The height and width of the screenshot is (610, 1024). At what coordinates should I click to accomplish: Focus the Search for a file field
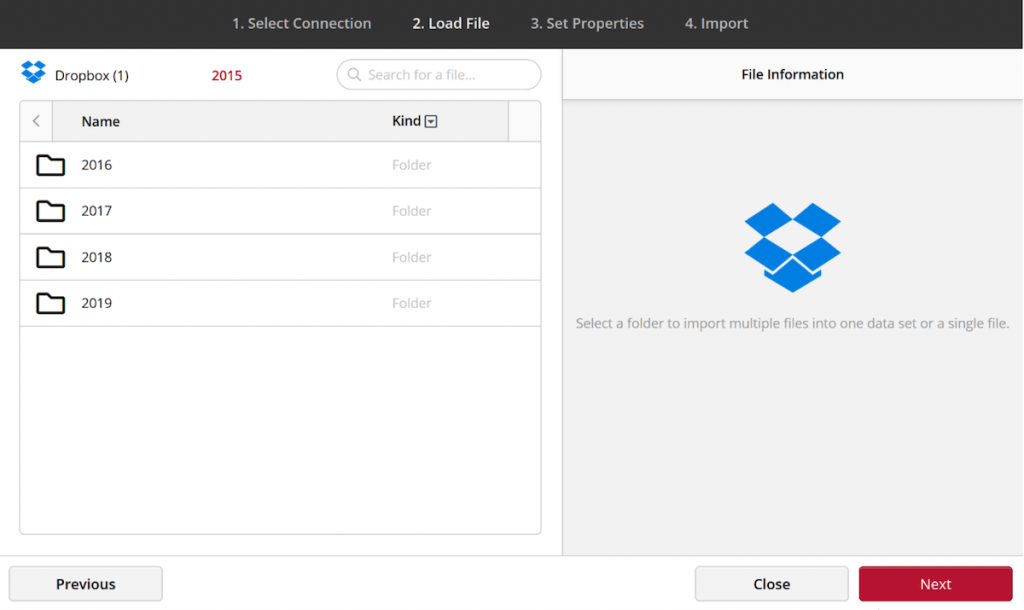439,74
